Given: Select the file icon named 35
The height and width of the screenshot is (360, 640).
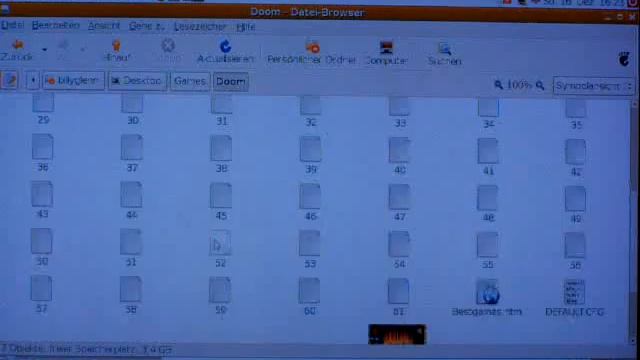Looking at the screenshot, I should (x=576, y=108).
